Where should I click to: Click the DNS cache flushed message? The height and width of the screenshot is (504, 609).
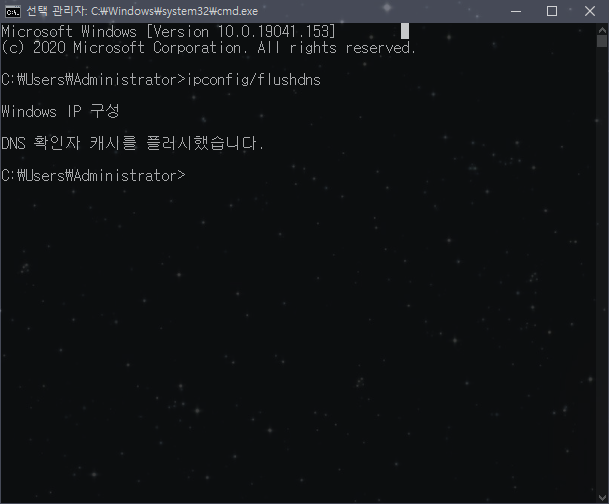132,143
